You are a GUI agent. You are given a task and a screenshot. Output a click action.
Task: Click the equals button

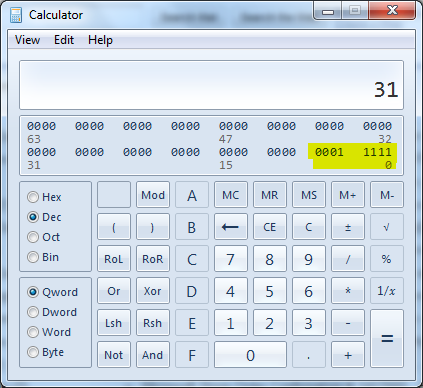(387, 339)
